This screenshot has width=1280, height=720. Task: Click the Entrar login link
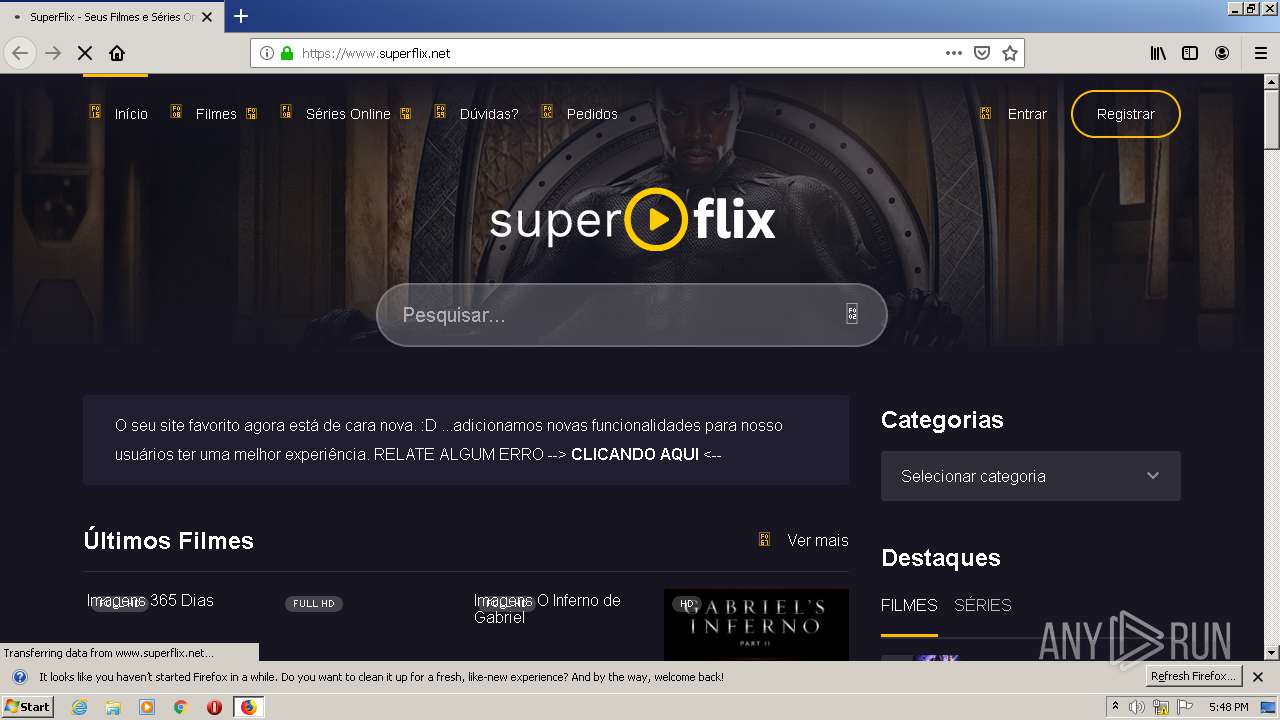pos(1027,114)
